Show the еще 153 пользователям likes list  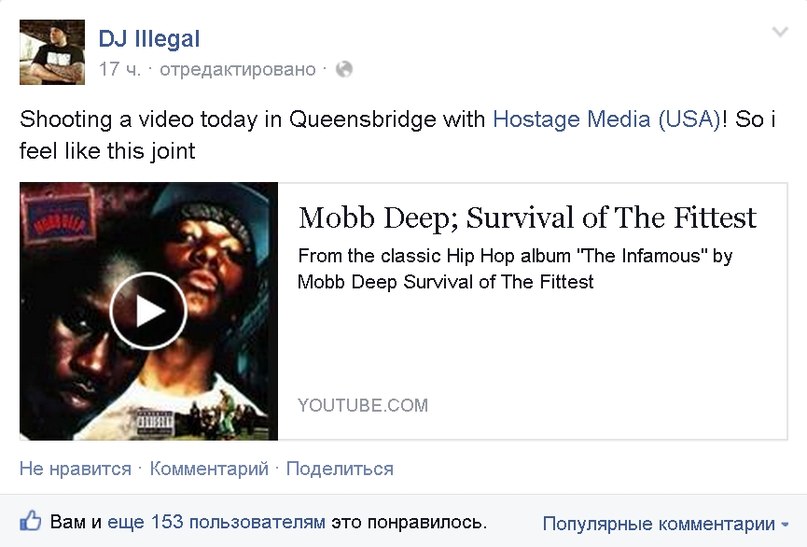point(216,522)
